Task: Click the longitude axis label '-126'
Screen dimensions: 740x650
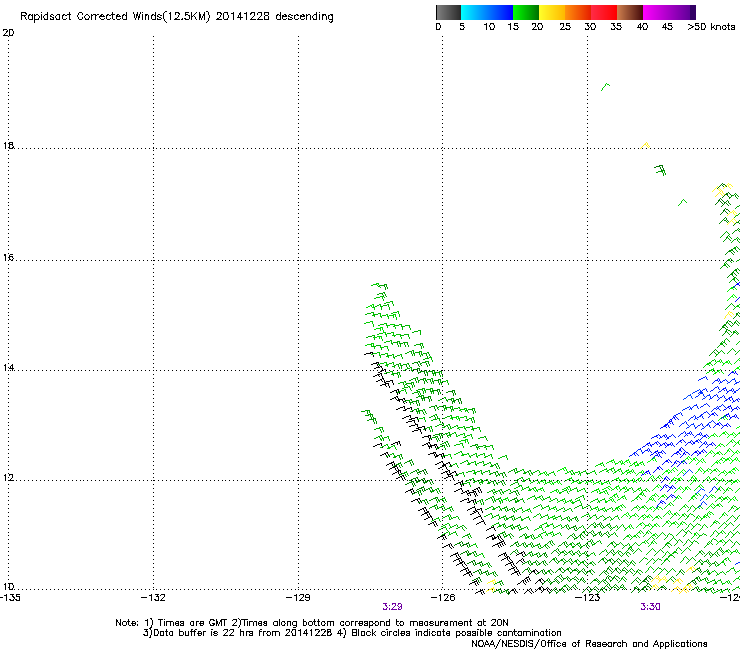Action: [443, 598]
